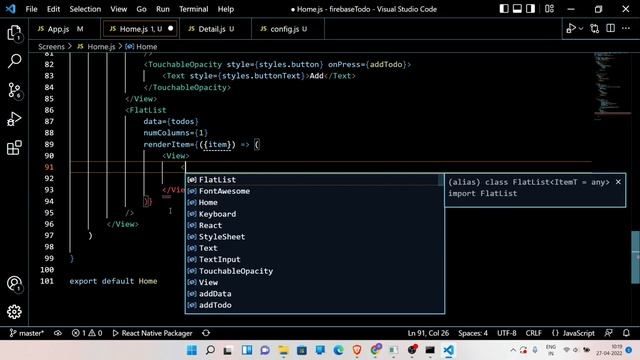Open the Manage gear menu

click(14, 312)
